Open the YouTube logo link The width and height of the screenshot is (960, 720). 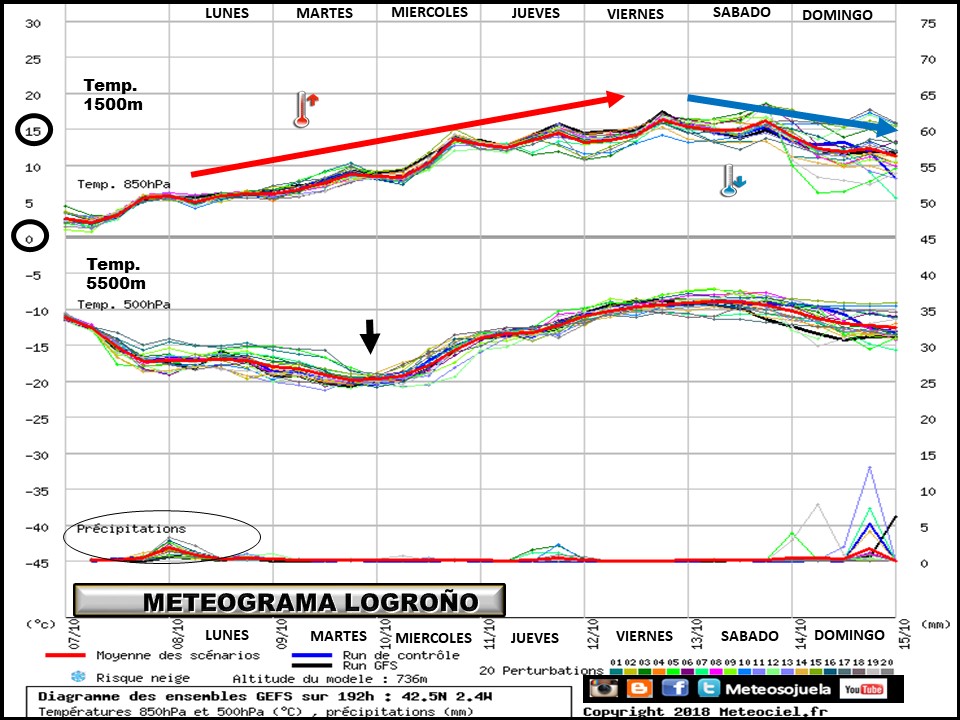point(863,689)
